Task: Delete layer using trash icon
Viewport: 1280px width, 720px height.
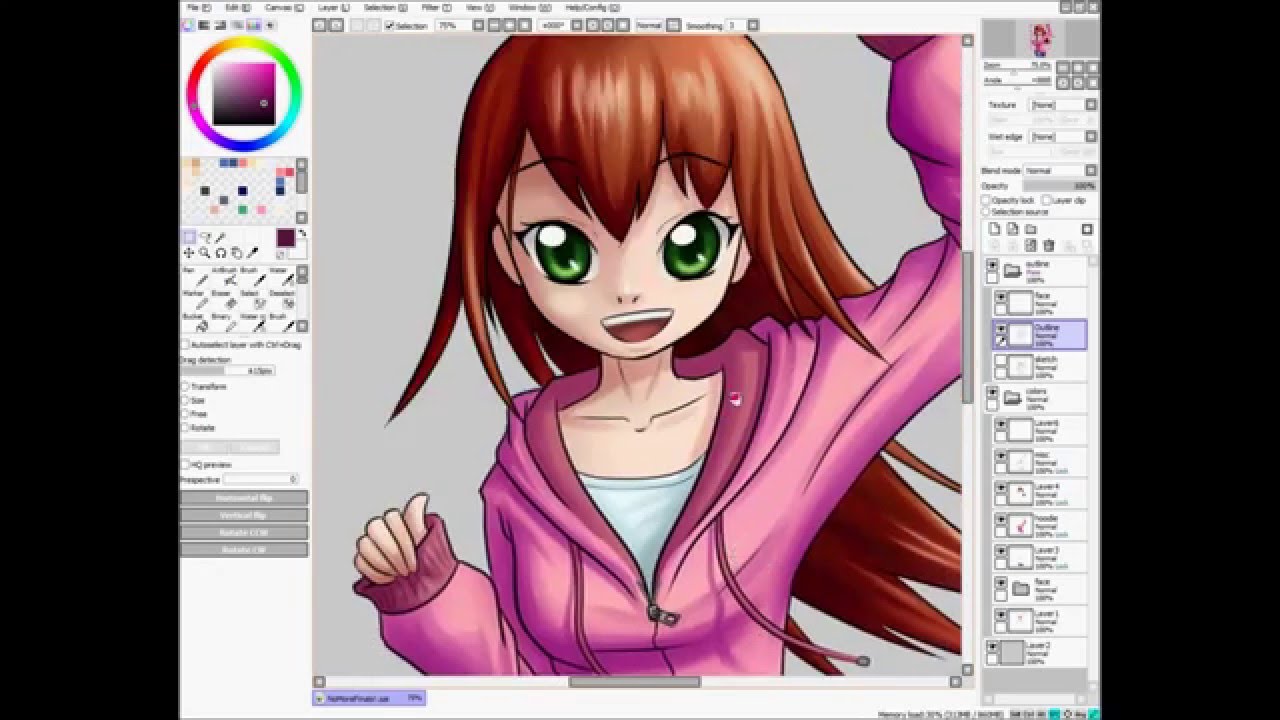Action: pyautogui.click(x=1048, y=245)
